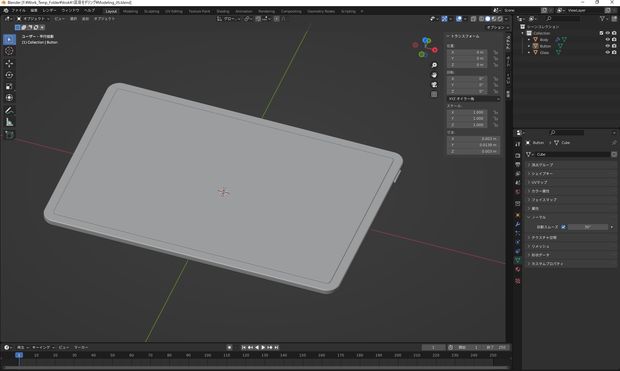Expand the リメッシュ panel
The image size is (620, 371).
coord(571,246)
